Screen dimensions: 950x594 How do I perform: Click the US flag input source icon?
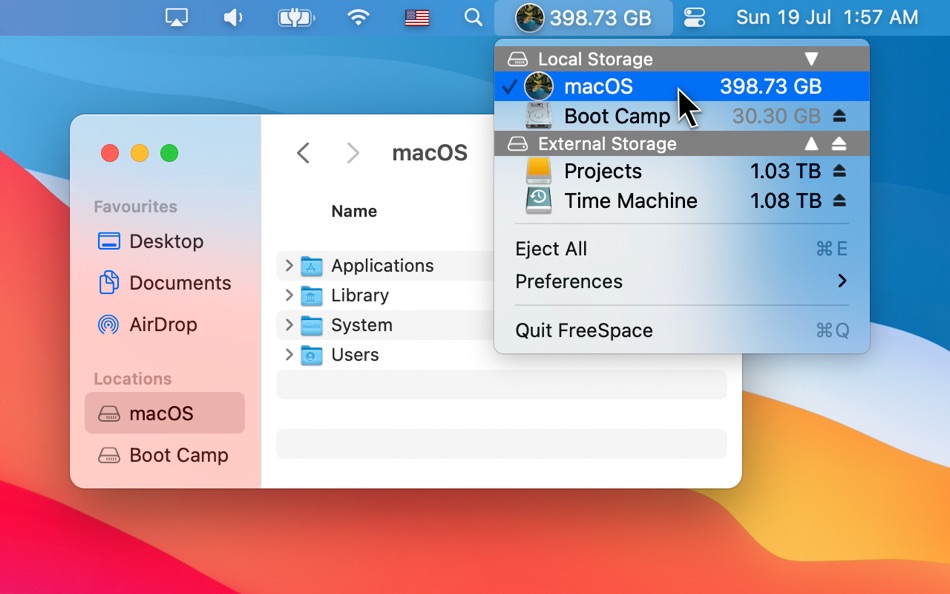tap(417, 18)
